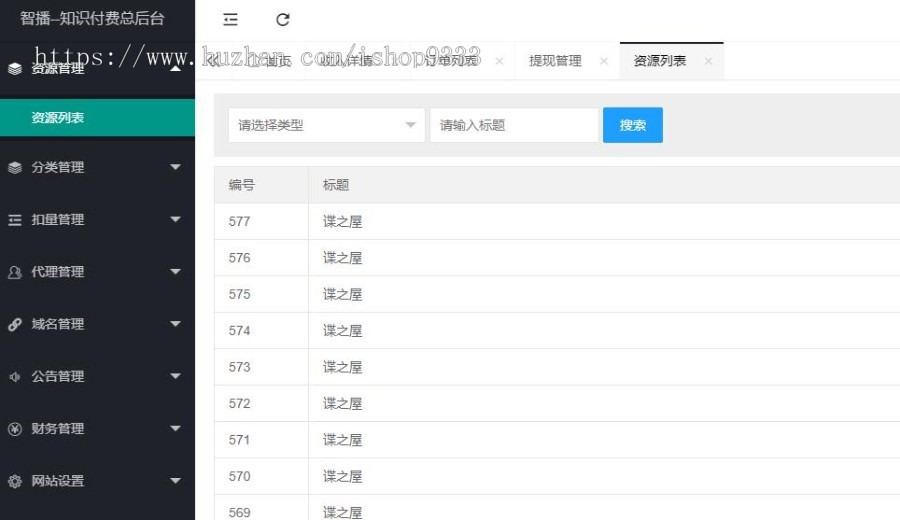Click 谍之屋 title in row 577

pos(343,222)
